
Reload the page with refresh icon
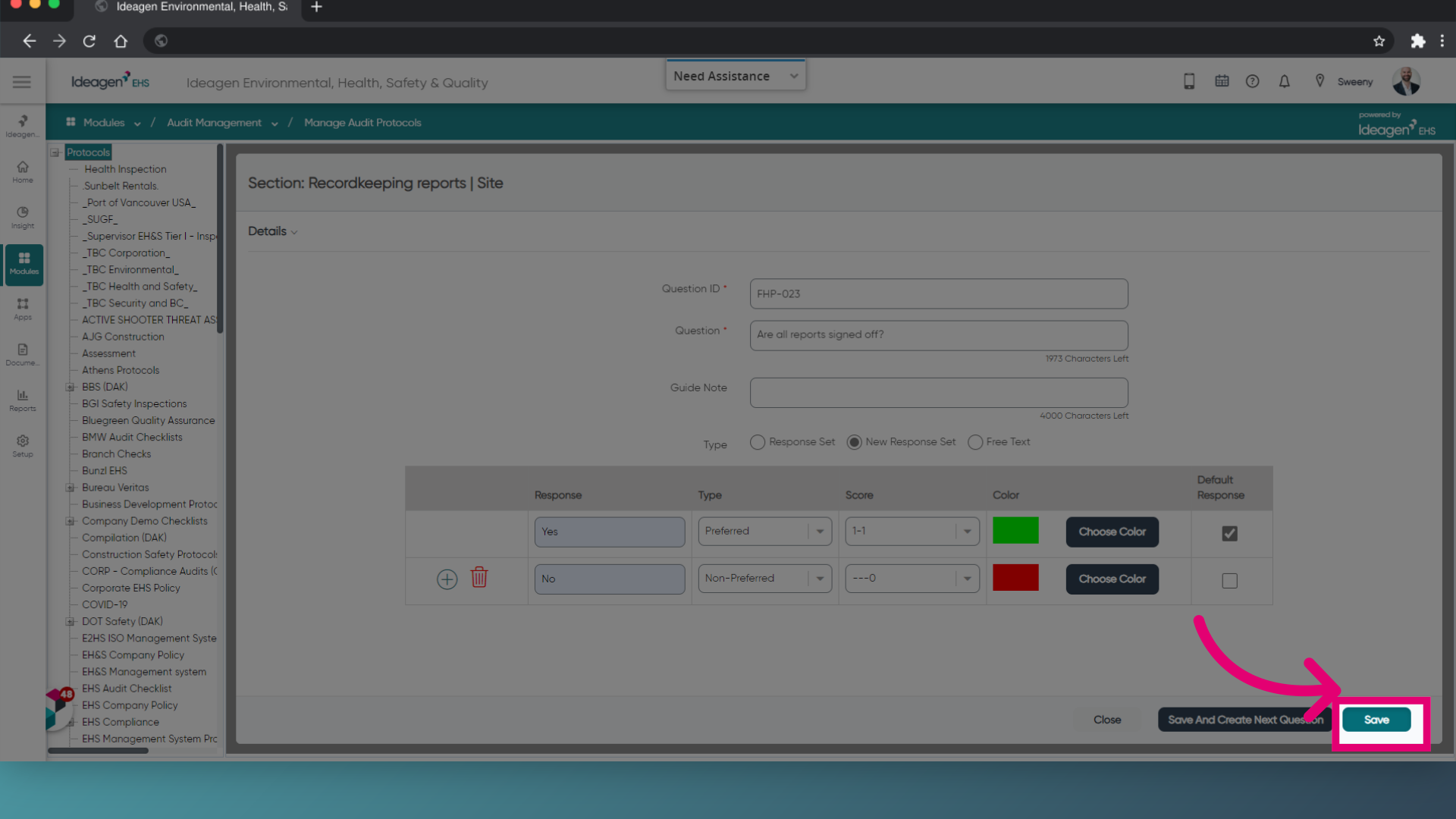pyautogui.click(x=89, y=41)
